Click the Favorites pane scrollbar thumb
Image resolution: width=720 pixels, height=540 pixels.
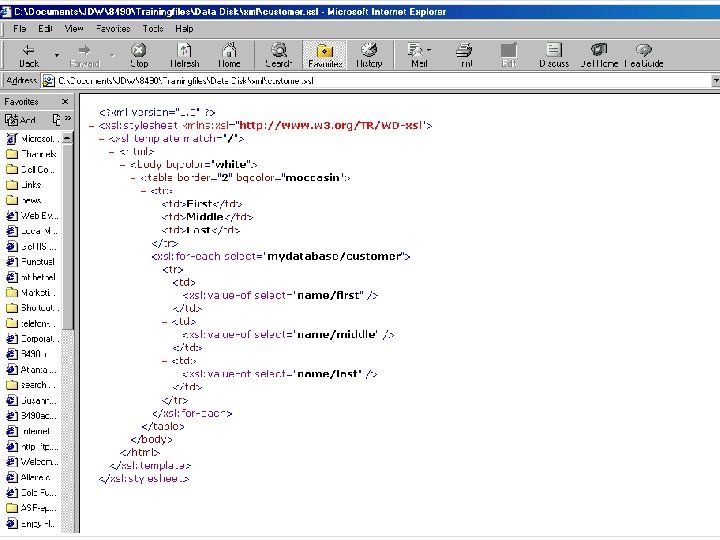(68, 236)
